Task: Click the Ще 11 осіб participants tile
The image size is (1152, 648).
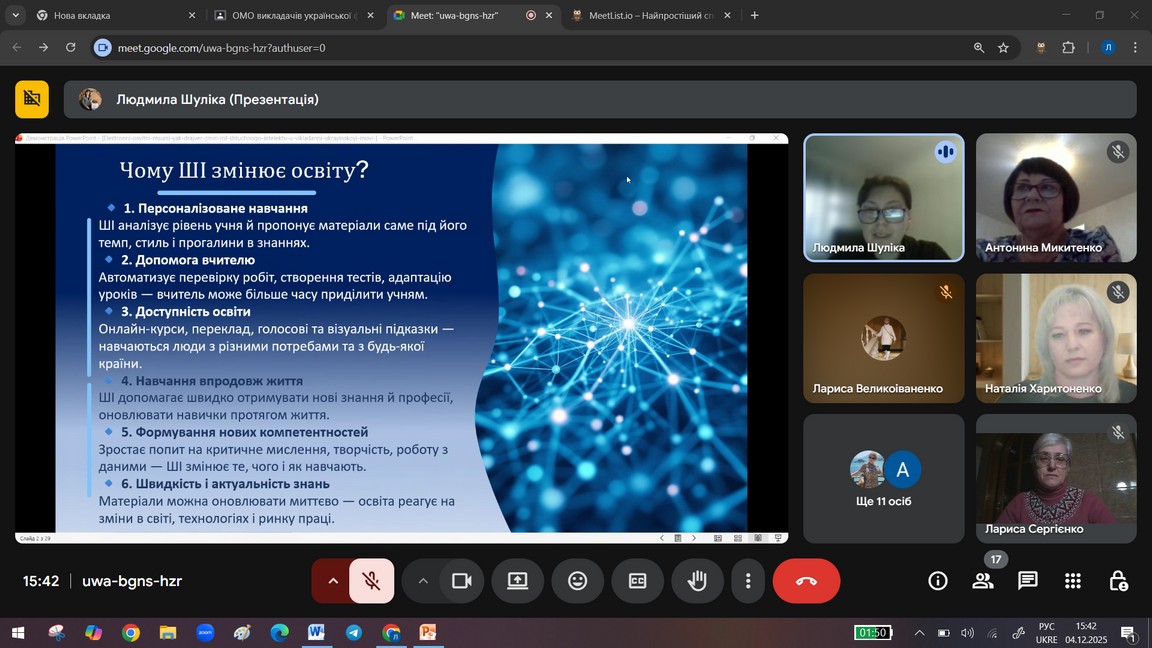Action: [884, 479]
